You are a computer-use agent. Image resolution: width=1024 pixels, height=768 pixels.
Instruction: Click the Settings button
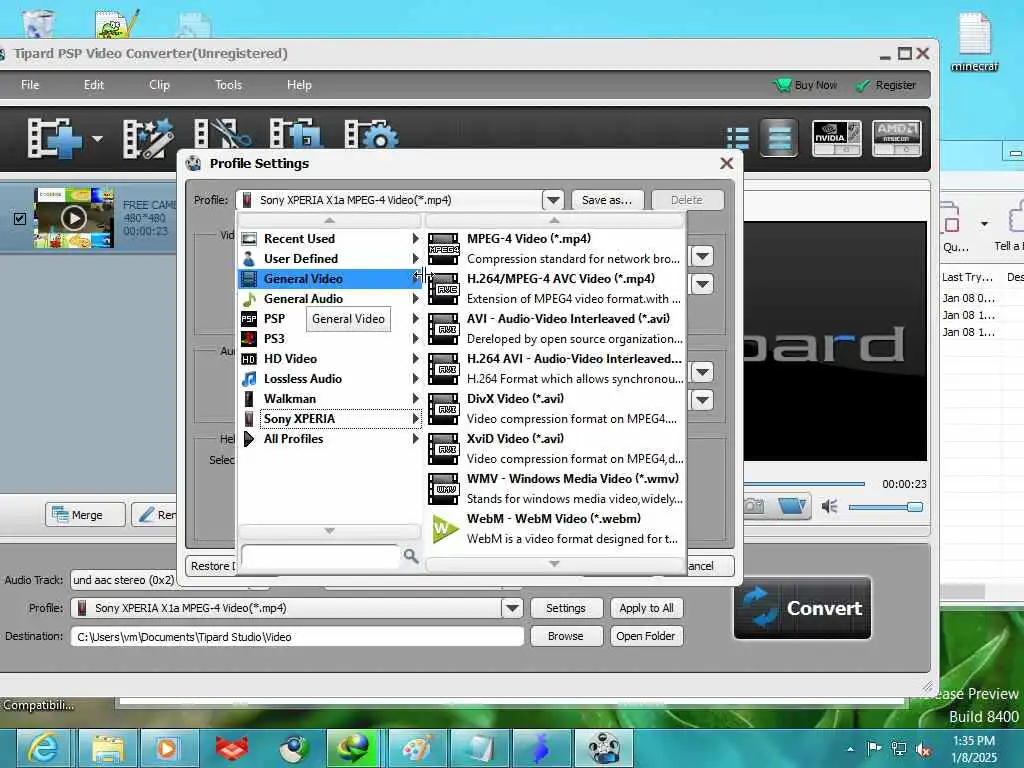point(566,608)
